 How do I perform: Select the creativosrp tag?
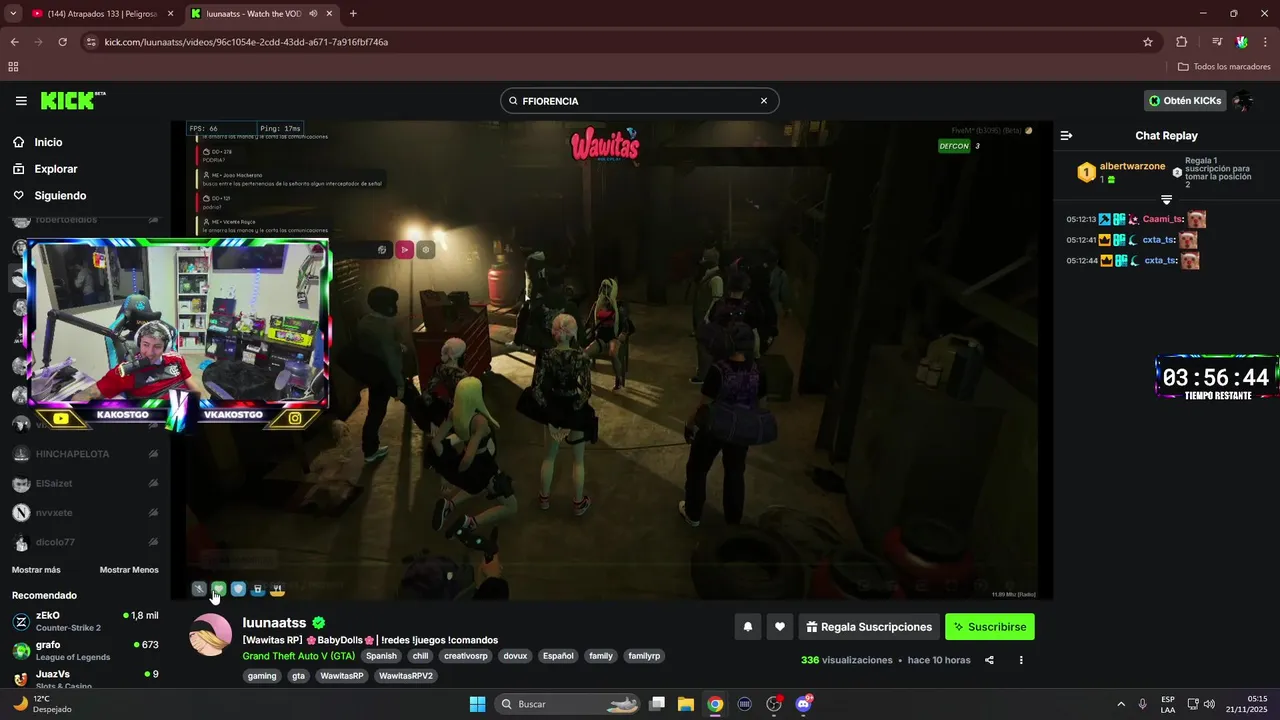(466, 656)
